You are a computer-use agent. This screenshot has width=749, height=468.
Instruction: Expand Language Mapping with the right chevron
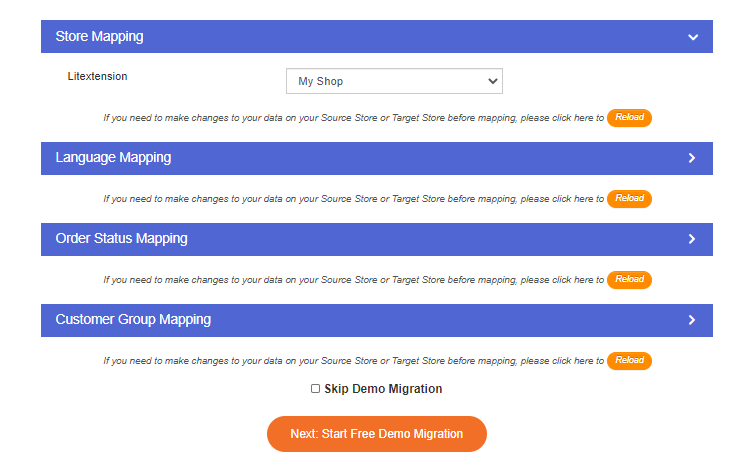point(692,158)
